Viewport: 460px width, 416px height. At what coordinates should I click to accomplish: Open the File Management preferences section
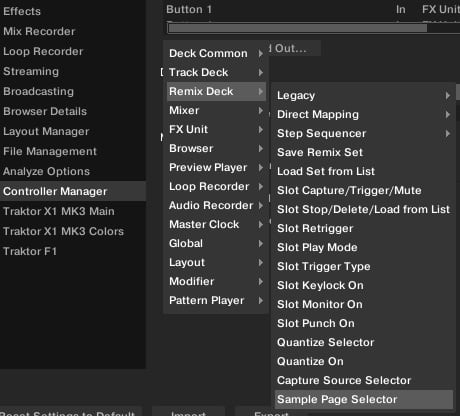tap(73, 151)
